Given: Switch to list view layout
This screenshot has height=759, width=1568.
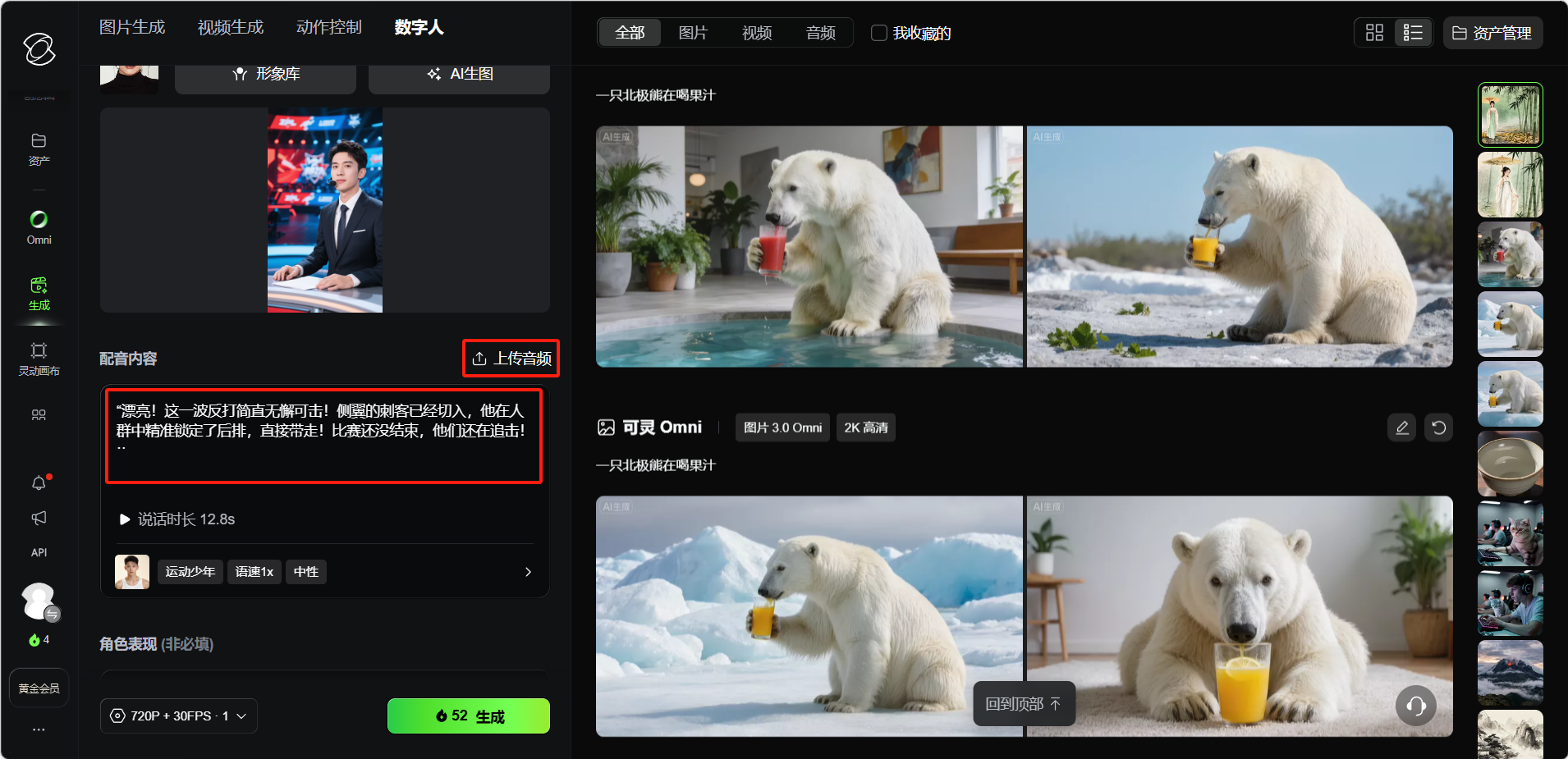Looking at the screenshot, I should (1412, 33).
